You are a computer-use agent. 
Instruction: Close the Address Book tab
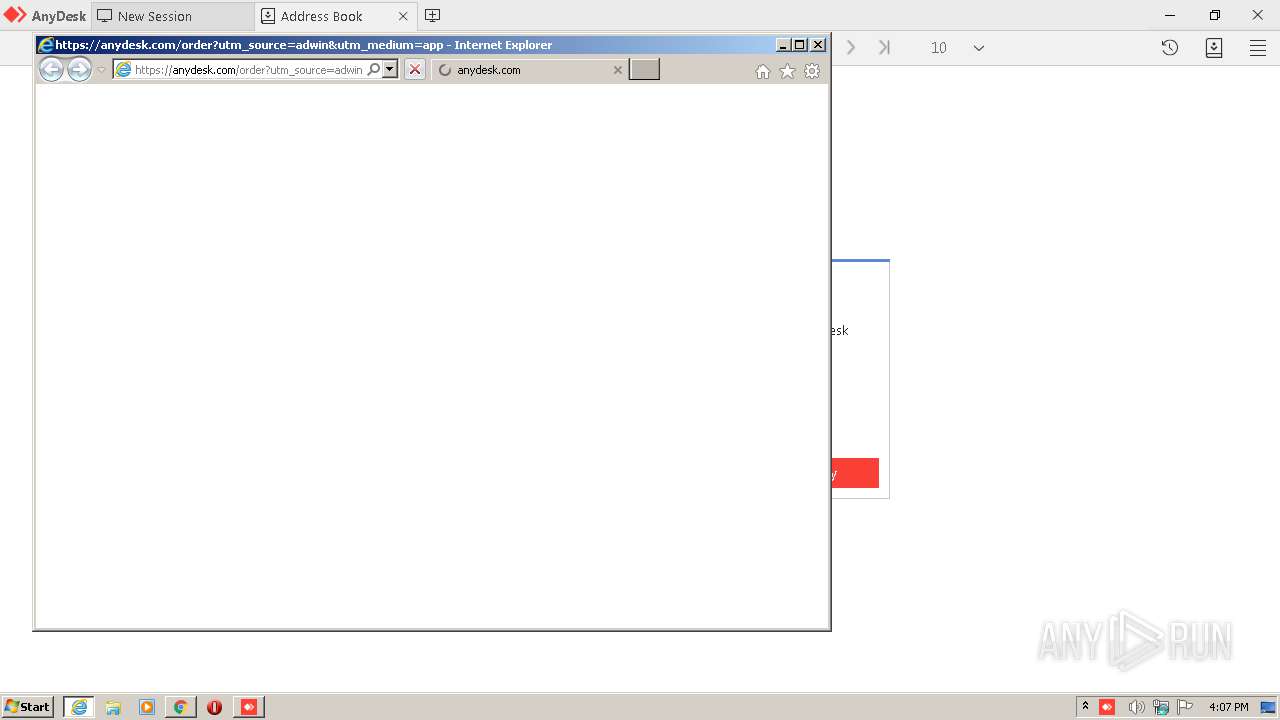[x=403, y=16]
